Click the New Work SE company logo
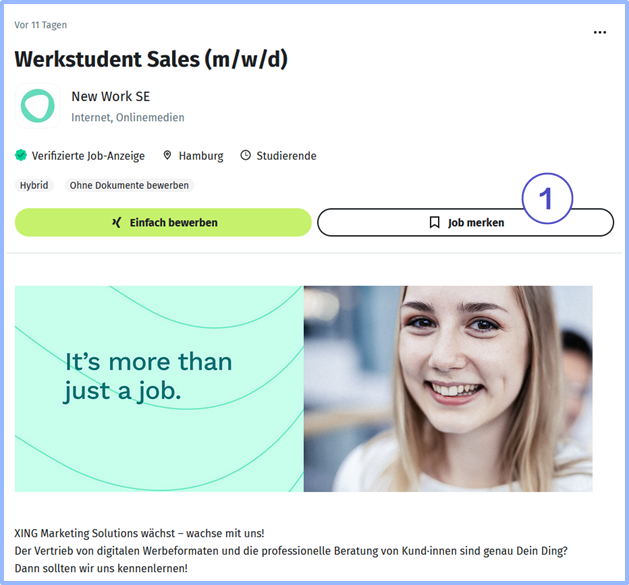 tap(38, 106)
